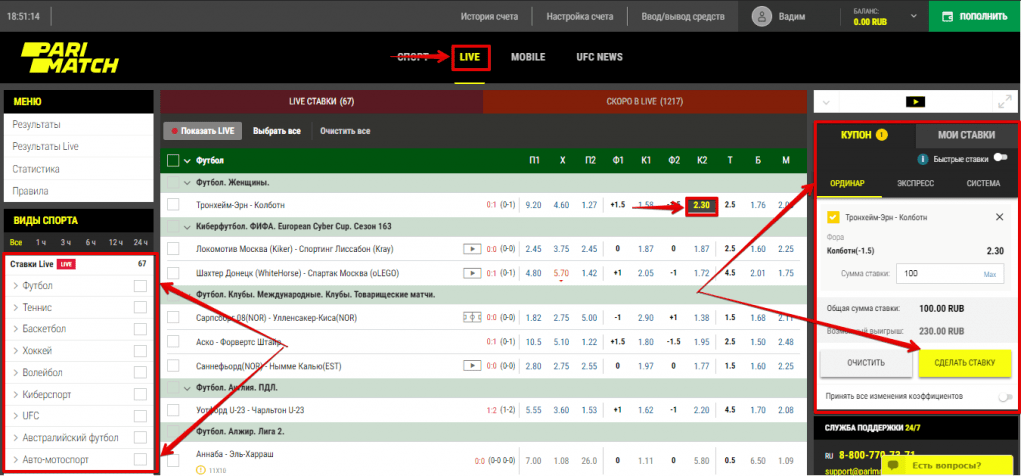Click the red record dot on Показать LIVE

point(174,131)
